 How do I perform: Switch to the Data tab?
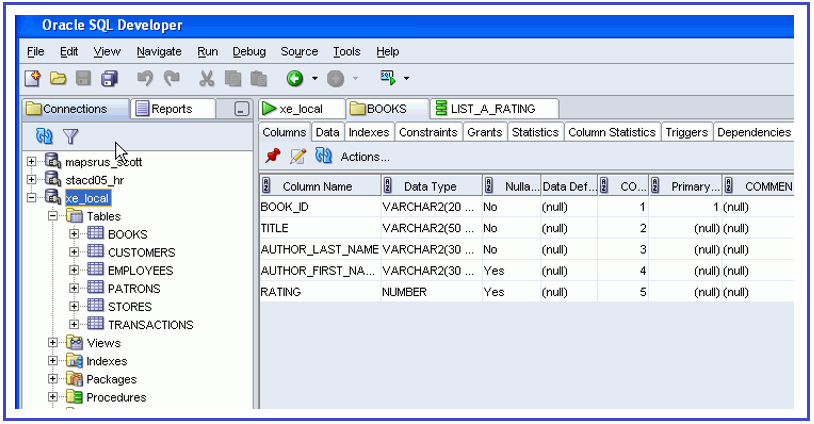click(328, 132)
